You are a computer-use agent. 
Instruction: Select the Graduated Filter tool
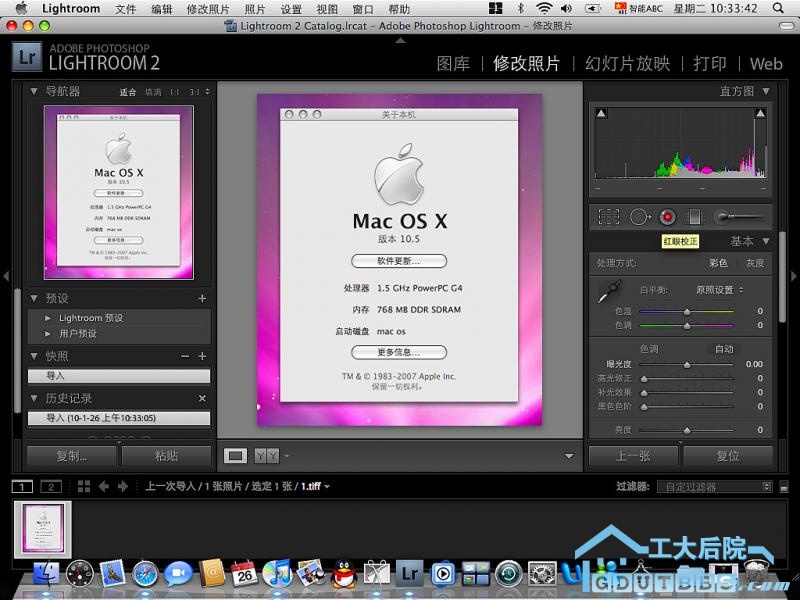click(695, 216)
